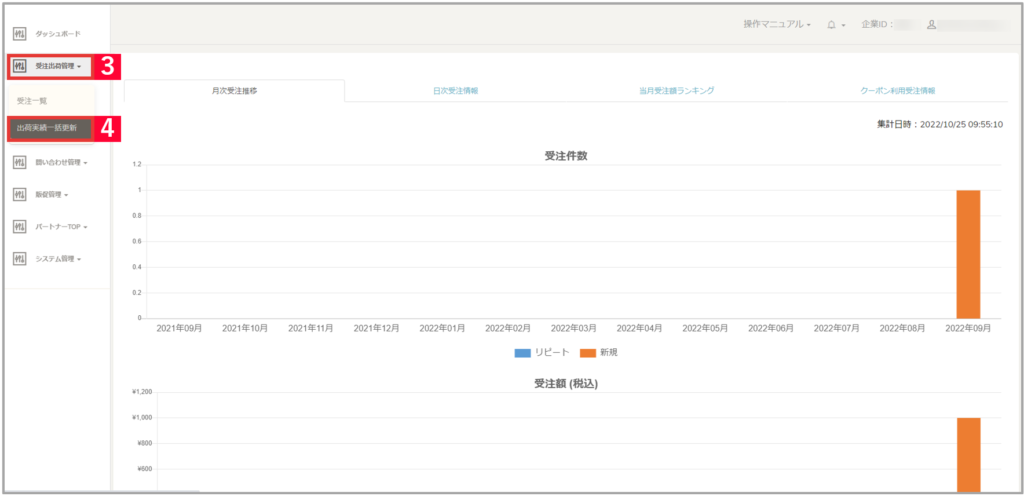
Task: Open the ダッシュボード page link
Action: pos(58,34)
